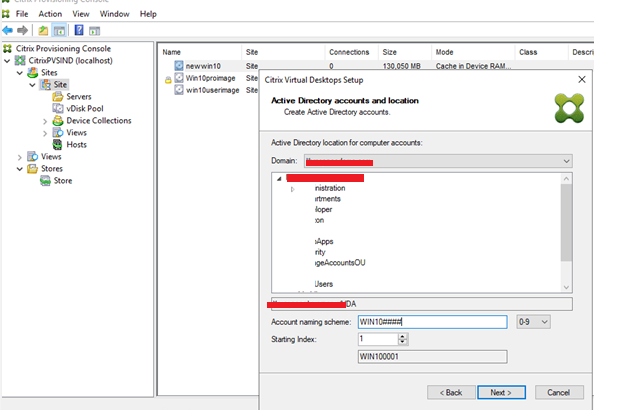Click the Starting Index field
Image resolution: width=620 pixels, height=410 pixels.
tap(378, 339)
